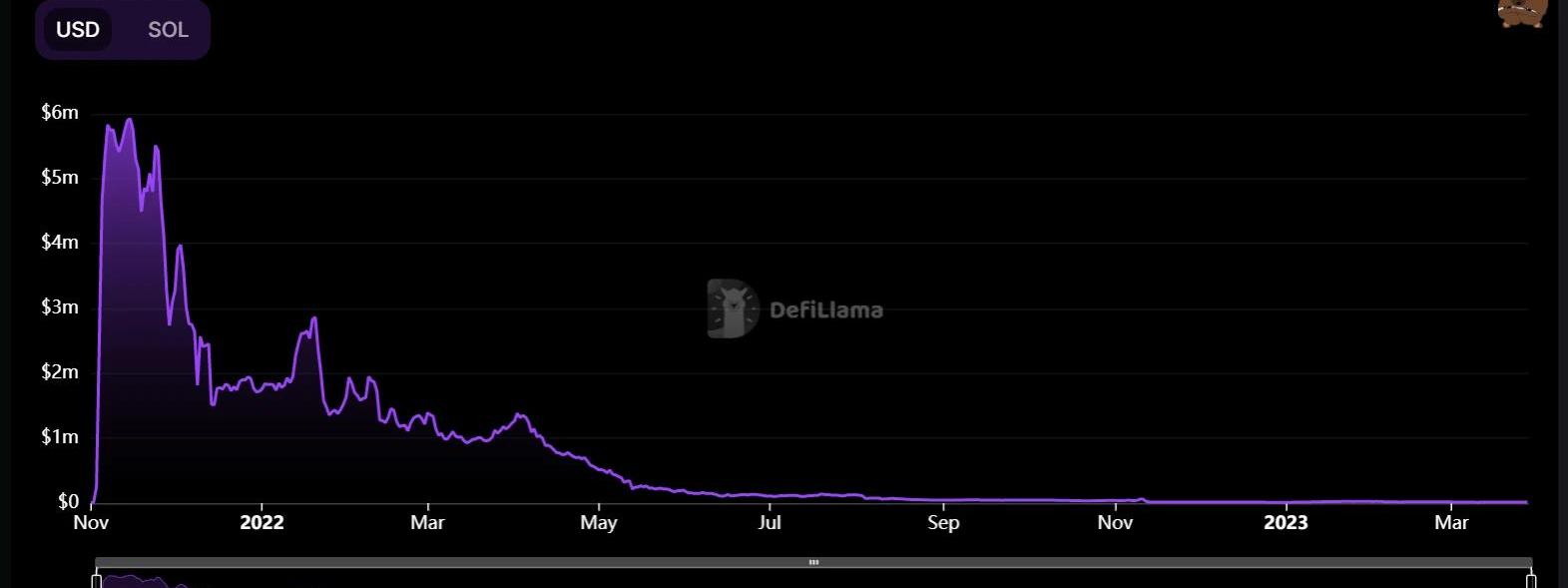Viewport: 1568px width, 588px height.
Task: Select the May x-axis label
Action: point(599,522)
